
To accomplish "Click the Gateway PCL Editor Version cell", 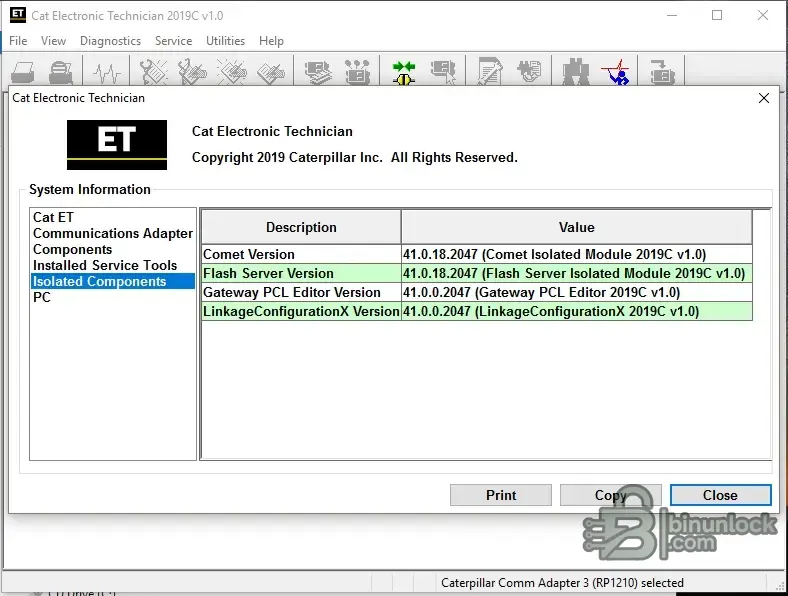I will point(301,292).
